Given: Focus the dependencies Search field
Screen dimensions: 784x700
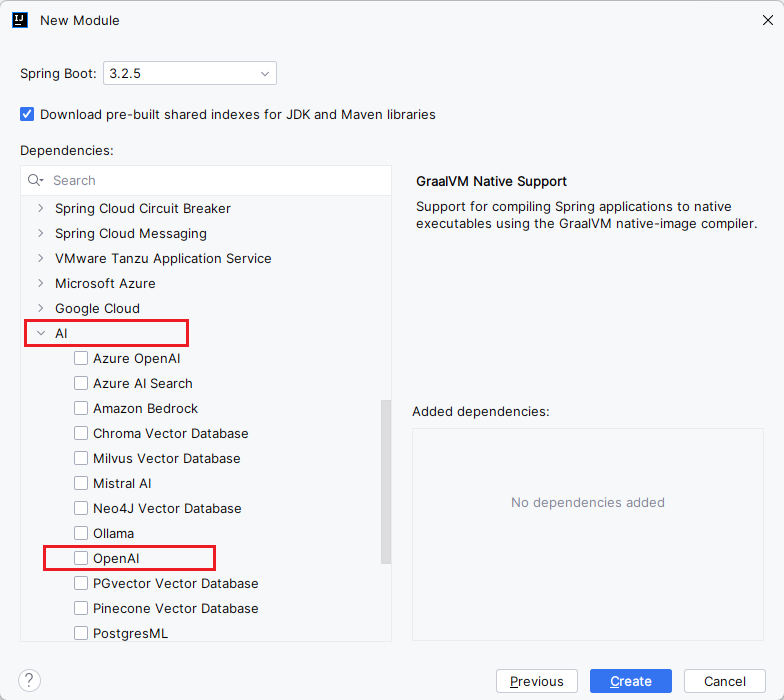Looking at the screenshot, I should [x=206, y=180].
